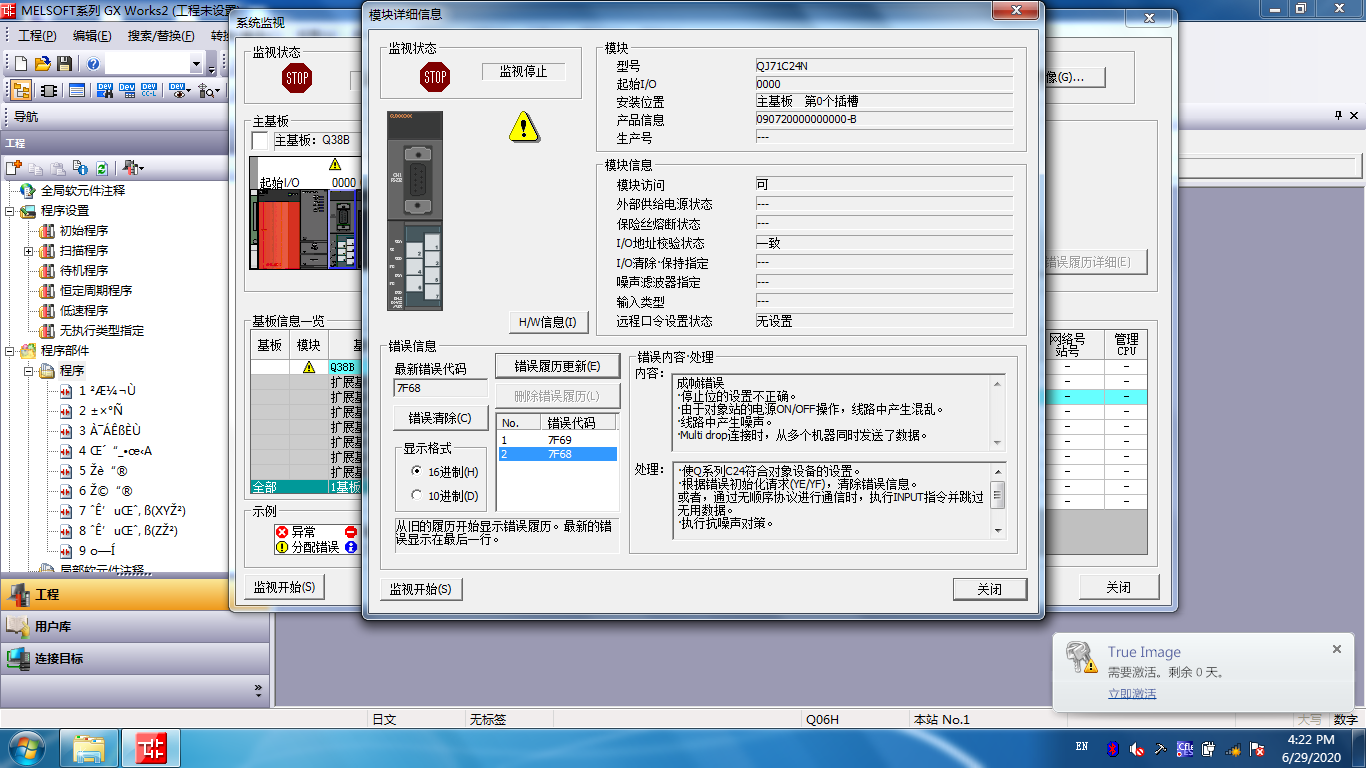
Task: Open the 编辑(E) menu
Action: (92, 35)
